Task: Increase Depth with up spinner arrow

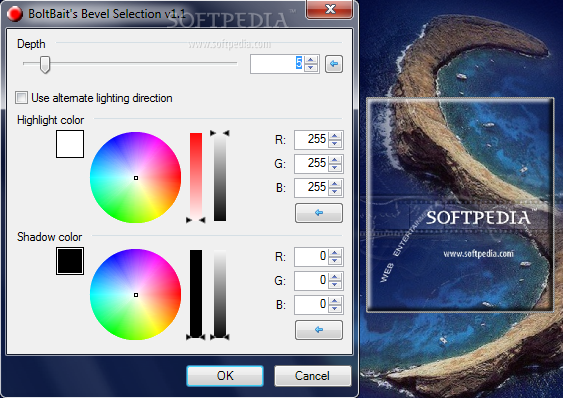Action: coord(311,60)
